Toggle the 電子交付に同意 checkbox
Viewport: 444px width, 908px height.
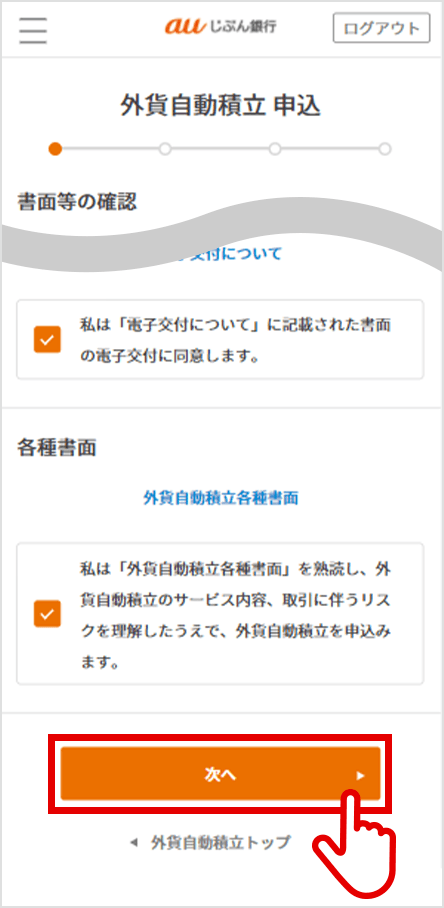click(47, 340)
